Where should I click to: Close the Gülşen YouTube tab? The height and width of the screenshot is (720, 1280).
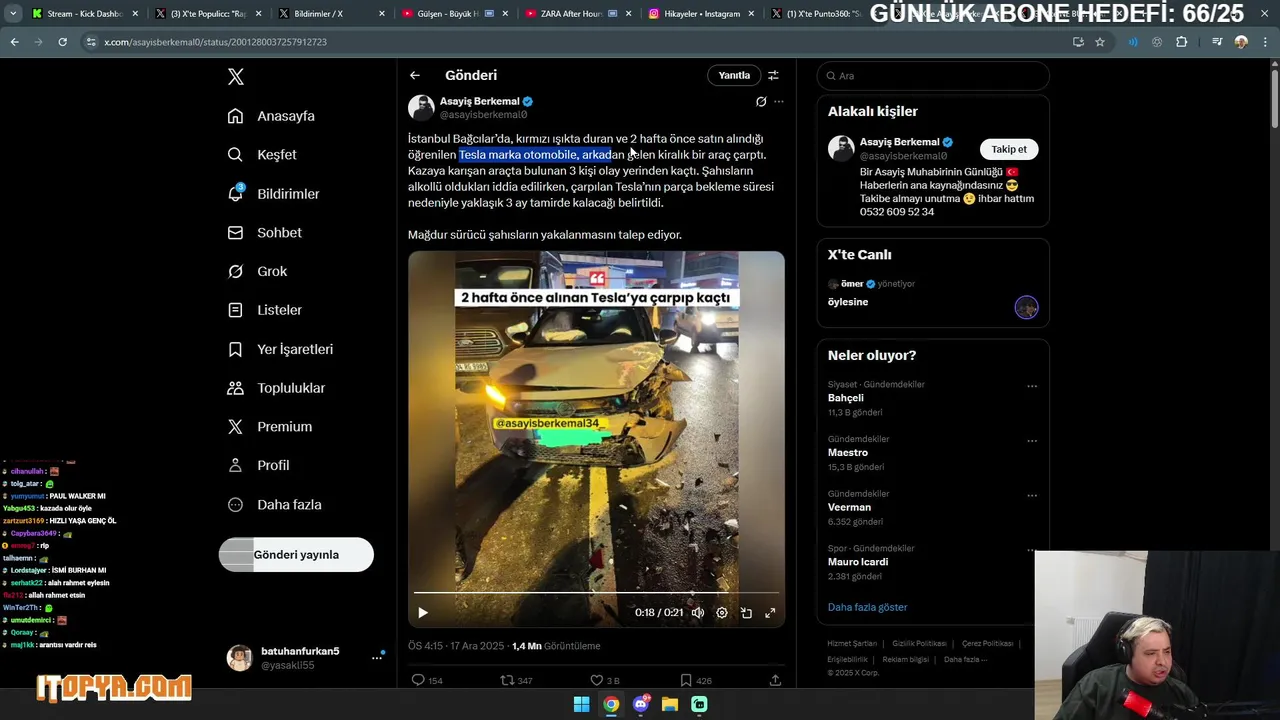tap(505, 14)
